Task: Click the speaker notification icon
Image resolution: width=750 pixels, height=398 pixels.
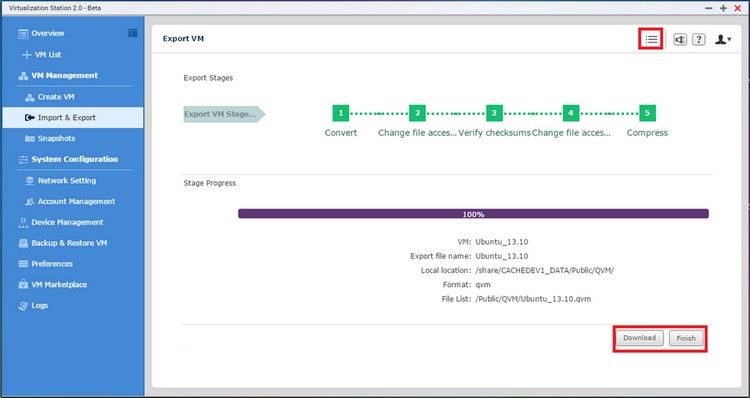Action: click(x=680, y=40)
